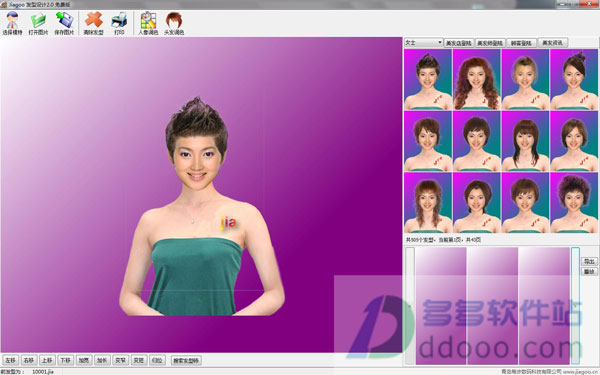Image resolution: width=600 pixels, height=375 pixels.
Task: Open portrait color adjustment (人像调色) icon
Action: click(x=148, y=23)
